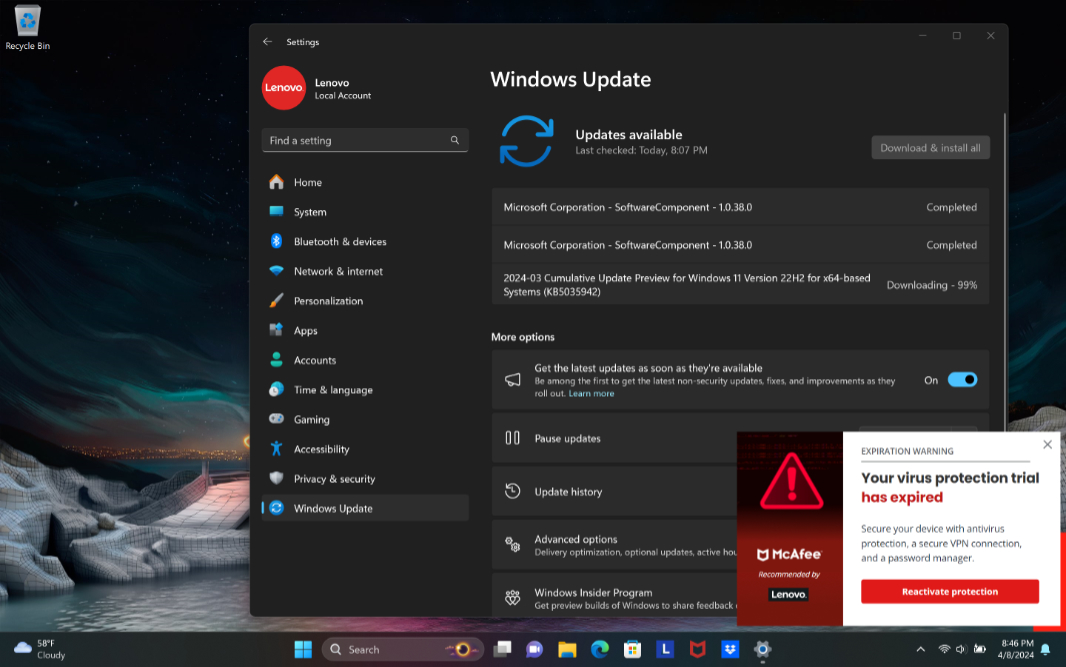Viewport: 1066px width, 667px height.
Task: Select Windows Update in the sidebar
Action: point(333,508)
